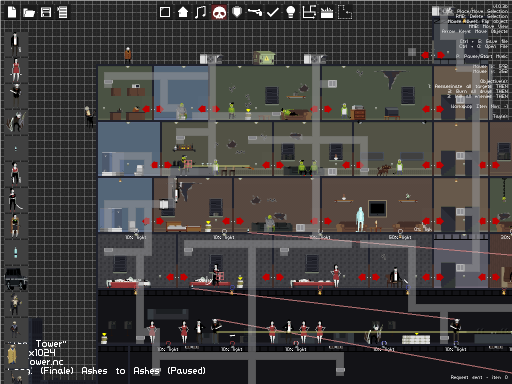The height and width of the screenshot is (384, 512).
Task: Select the wall-mounted TV in the brown room
Action: (377, 208)
